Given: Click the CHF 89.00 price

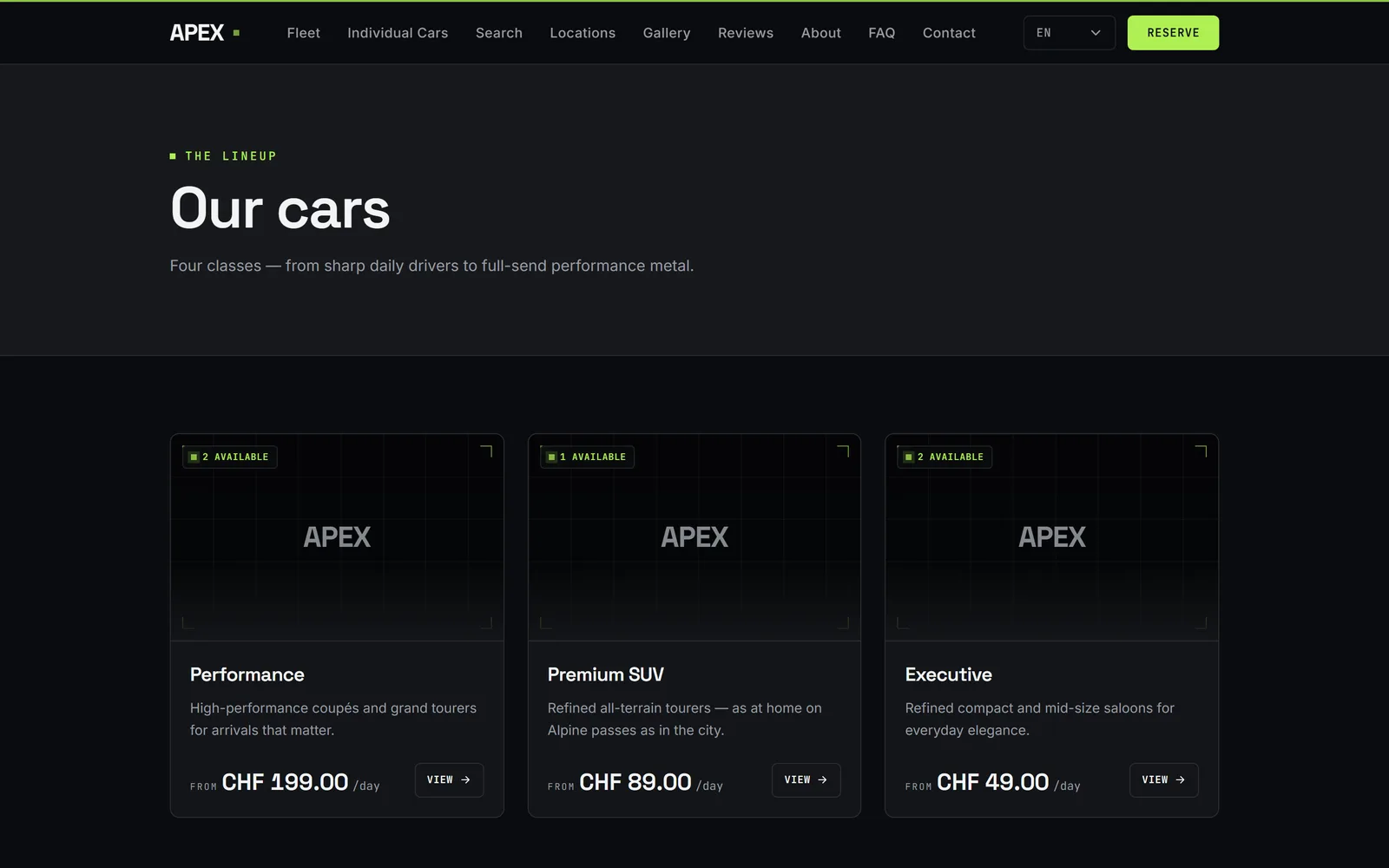Looking at the screenshot, I should (x=635, y=782).
